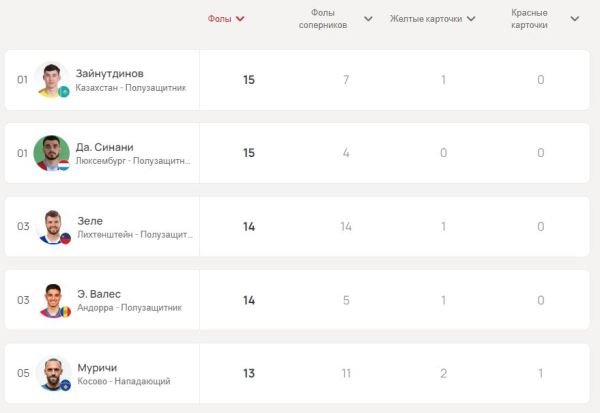Sort by the Фолы column header
Image resolution: width=600 pixels, height=413 pixels.
(220, 19)
